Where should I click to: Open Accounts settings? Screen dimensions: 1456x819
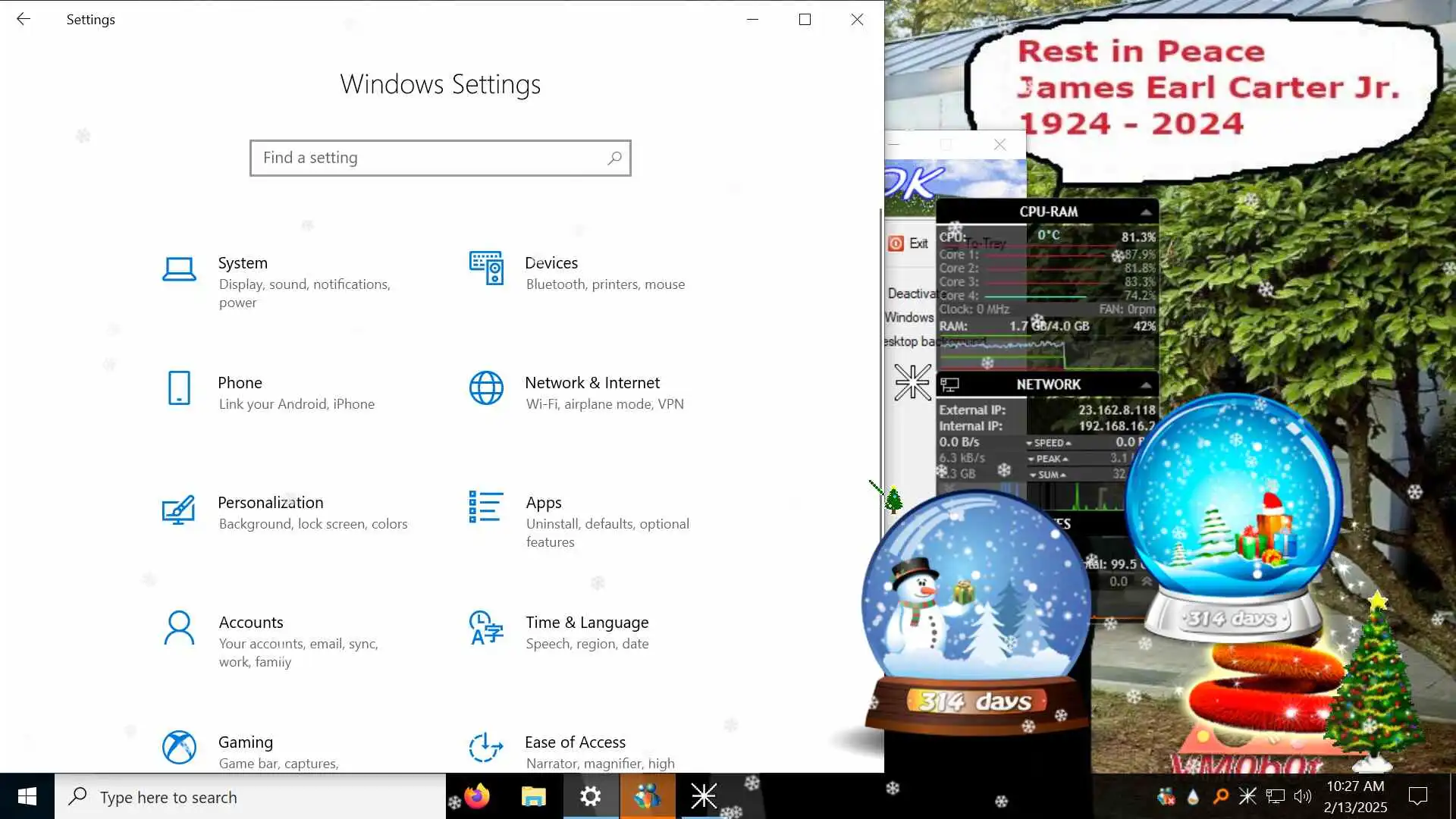pyautogui.click(x=251, y=623)
